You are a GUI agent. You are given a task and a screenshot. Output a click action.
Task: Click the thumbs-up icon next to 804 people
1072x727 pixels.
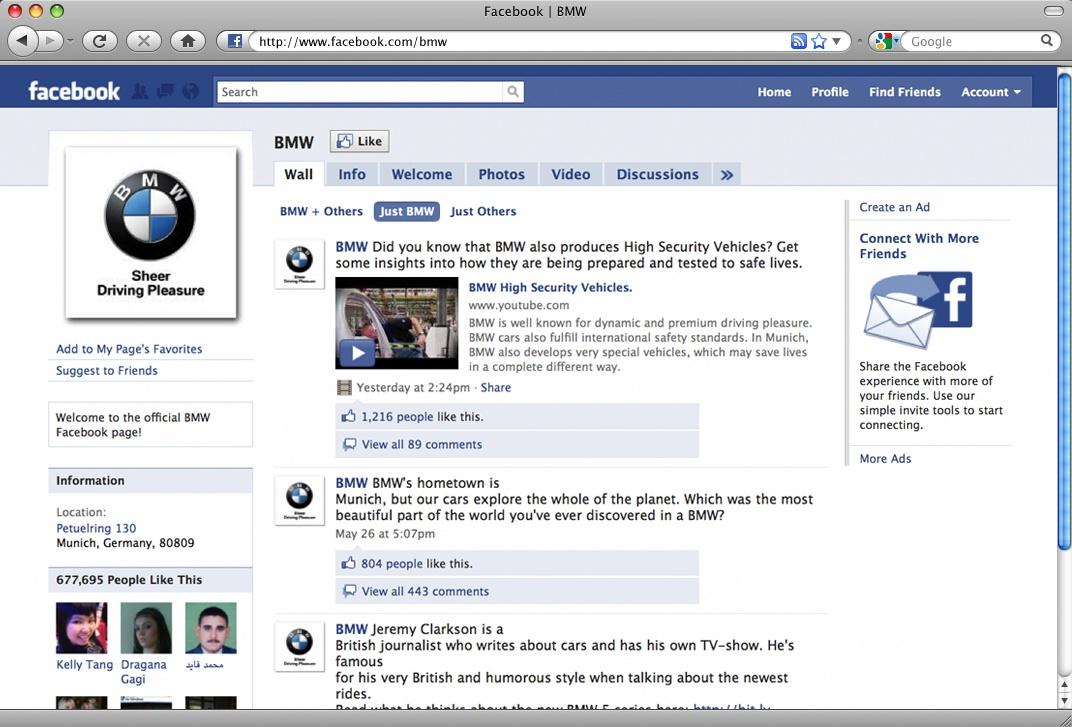coord(349,563)
